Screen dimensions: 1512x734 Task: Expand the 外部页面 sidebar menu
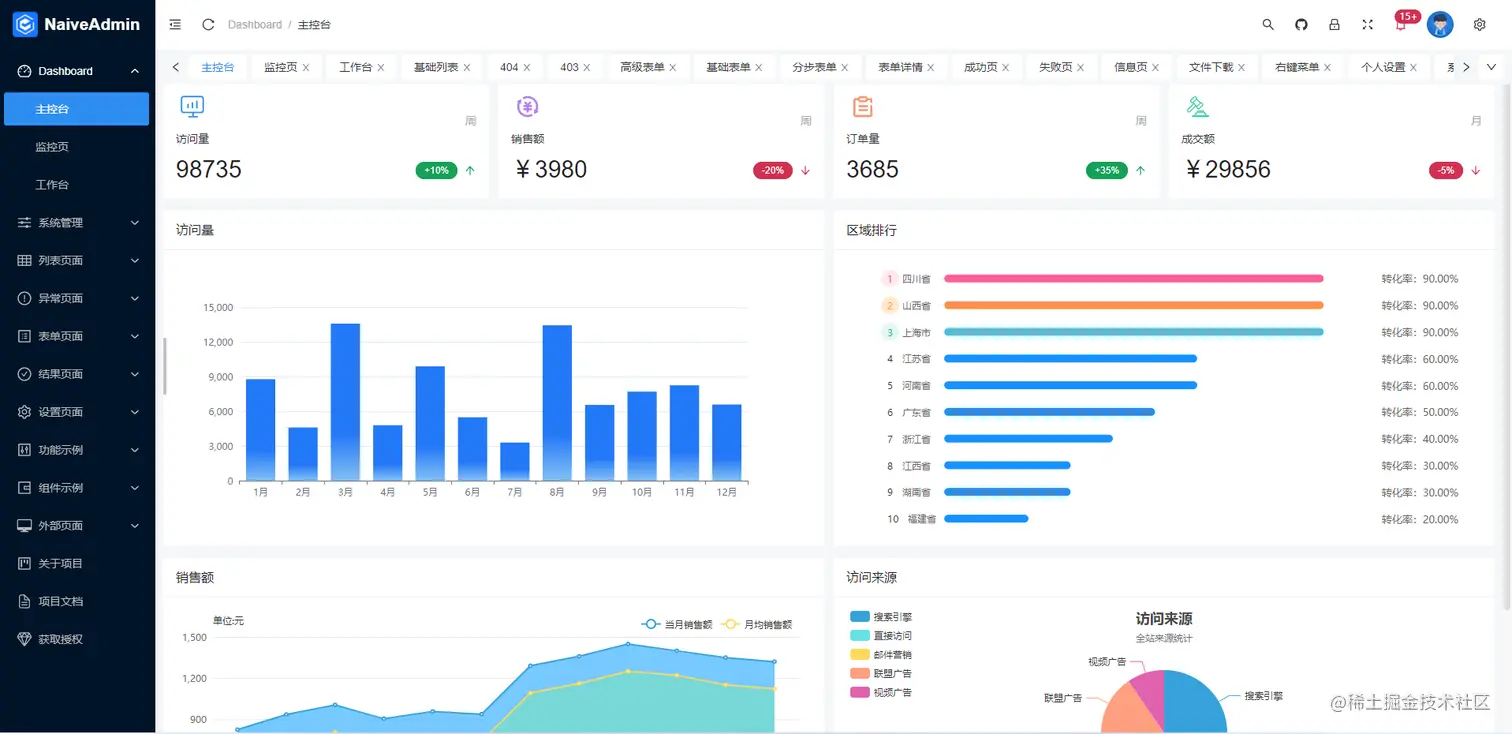[77, 525]
